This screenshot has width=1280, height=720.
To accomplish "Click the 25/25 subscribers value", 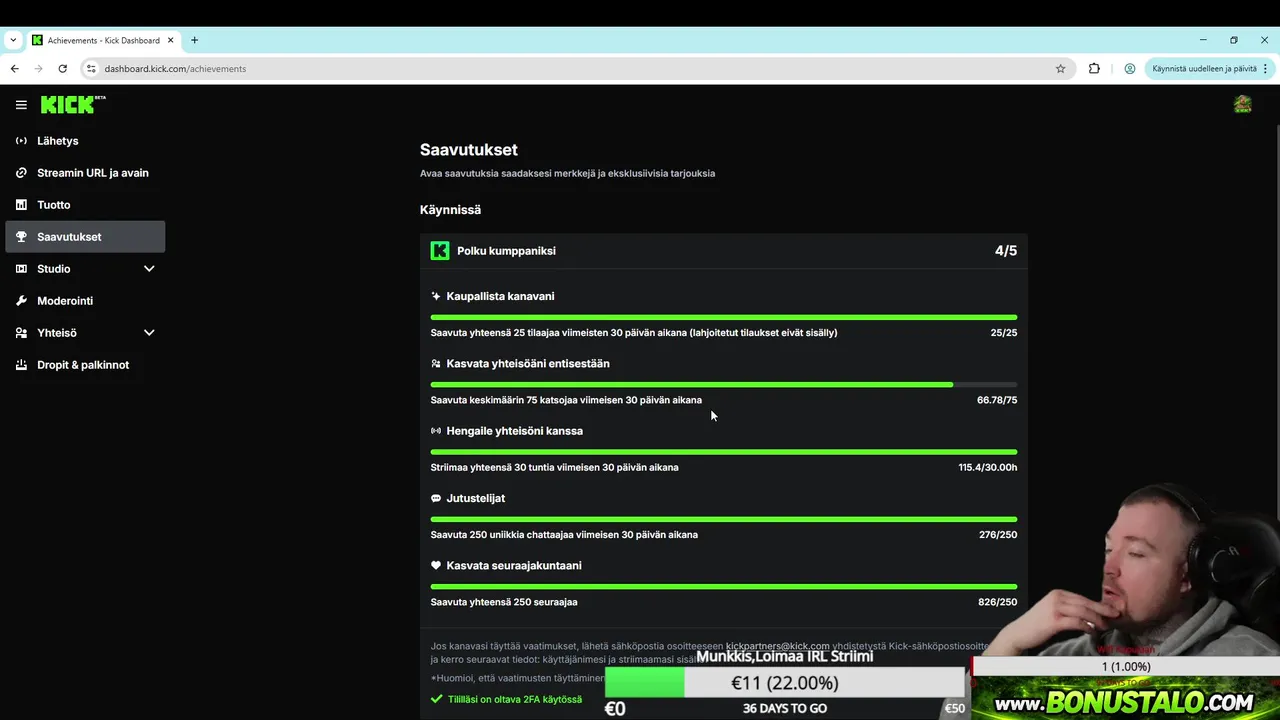I will [x=1004, y=333].
